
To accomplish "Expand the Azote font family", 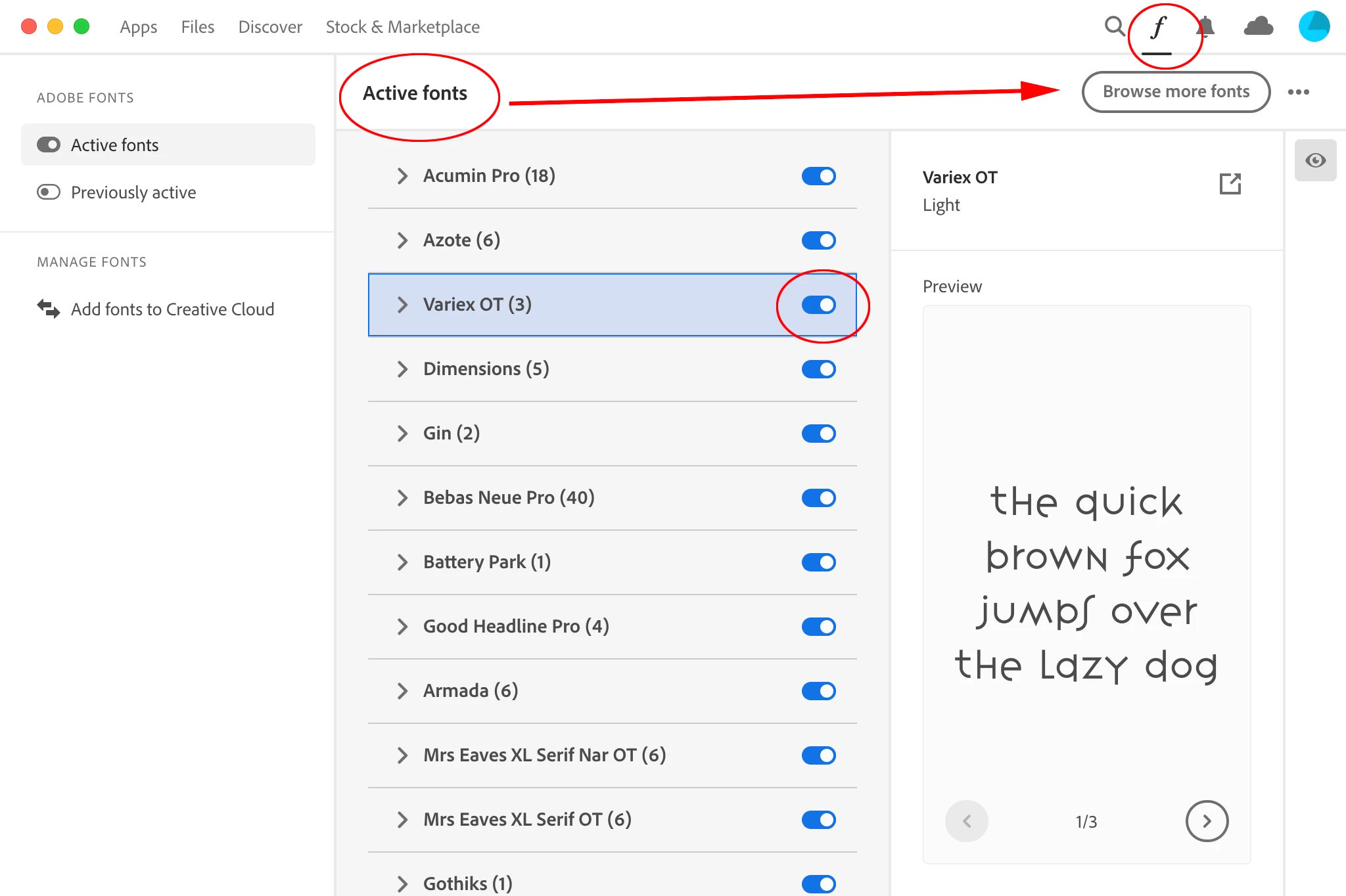I will pos(402,240).
